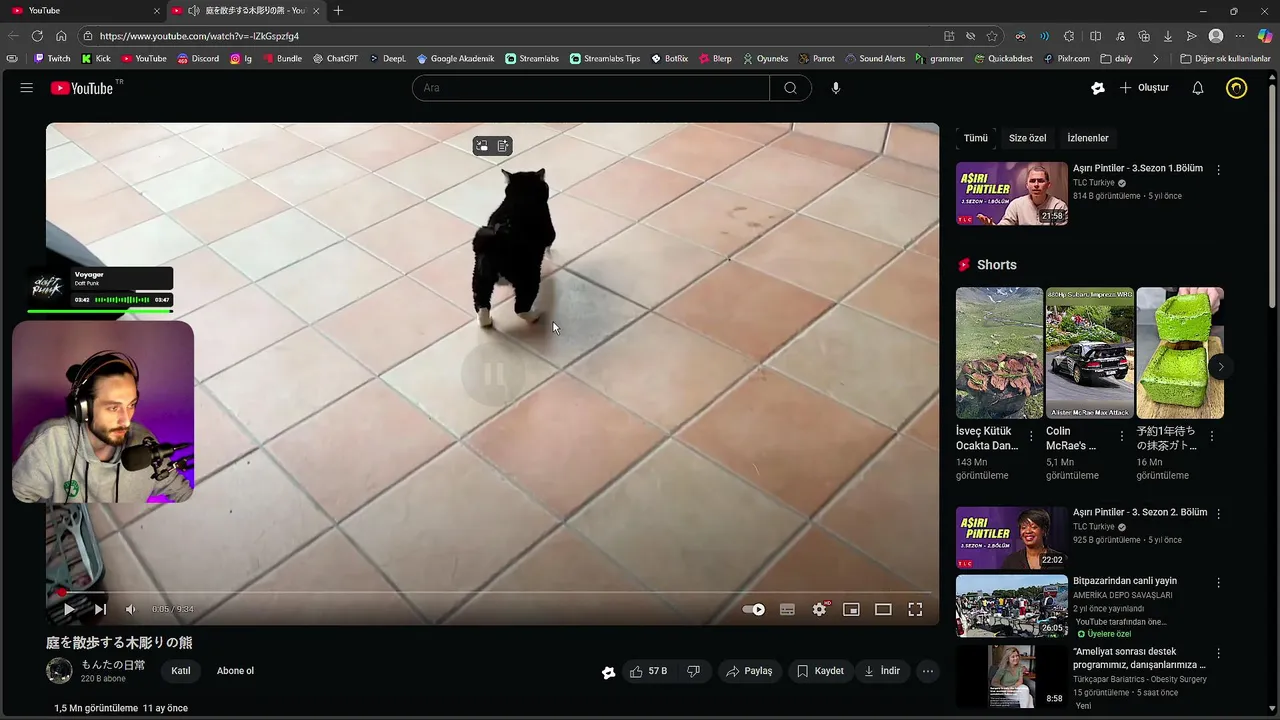Open Aşırı Pintiler 3.Sezon 1.Bölüm thumbnail
The width and height of the screenshot is (1280, 720).
1012,194
